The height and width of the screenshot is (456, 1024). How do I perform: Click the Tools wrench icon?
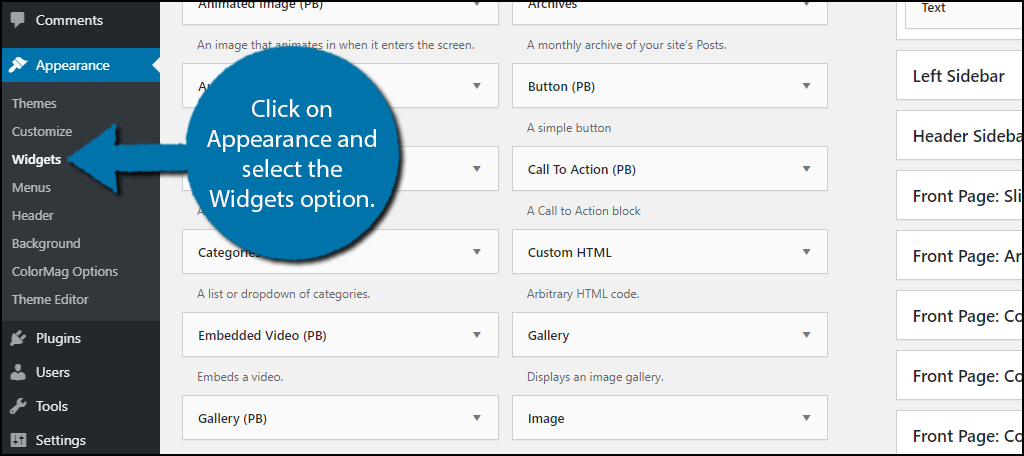pos(18,406)
